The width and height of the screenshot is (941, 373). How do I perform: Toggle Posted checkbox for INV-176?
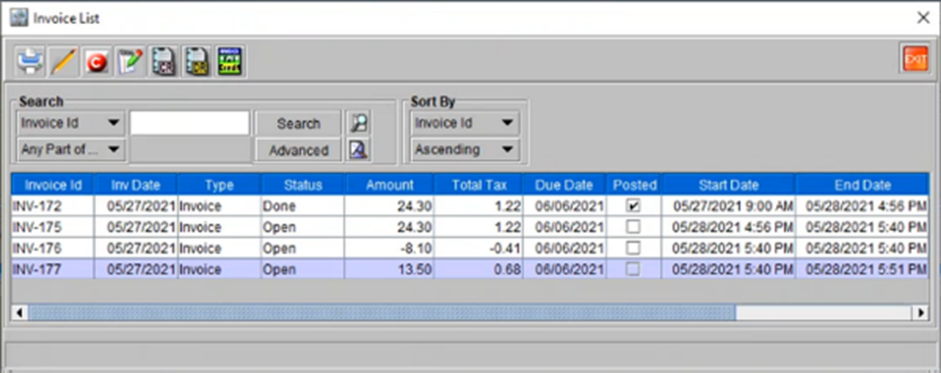(633, 248)
